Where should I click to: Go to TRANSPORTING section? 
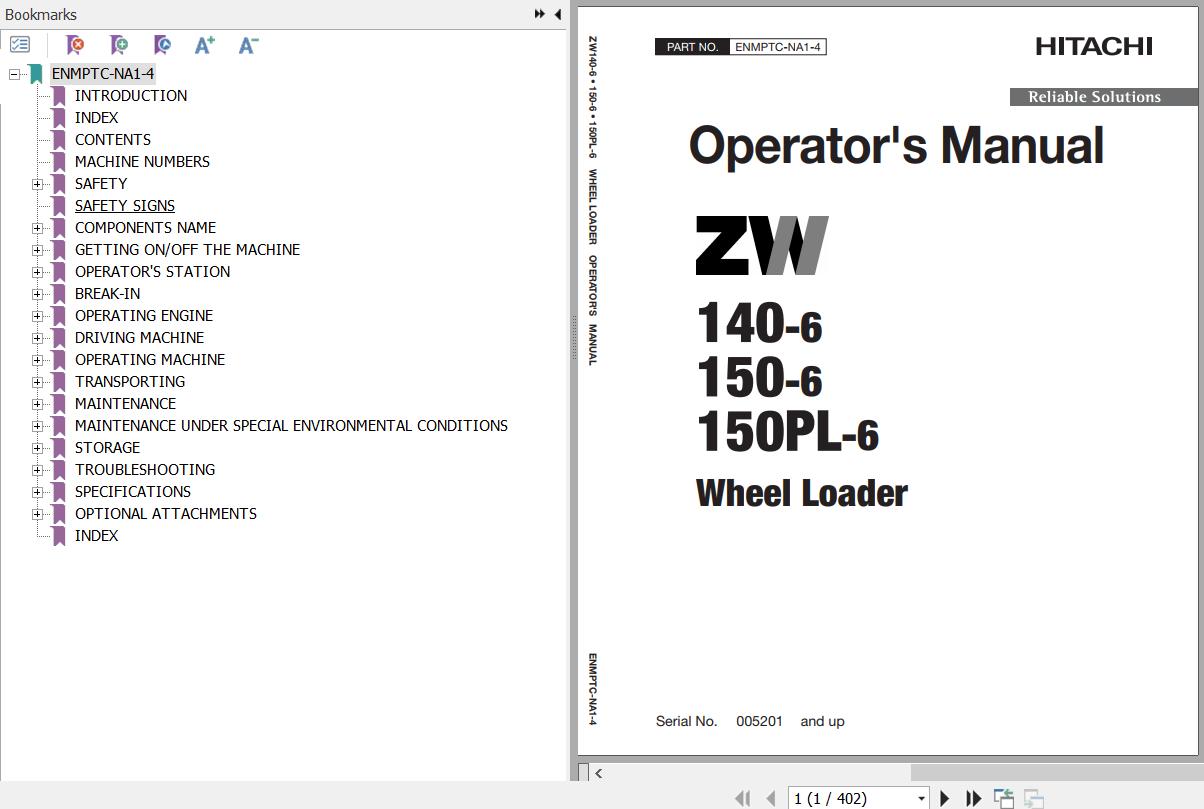pos(130,382)
